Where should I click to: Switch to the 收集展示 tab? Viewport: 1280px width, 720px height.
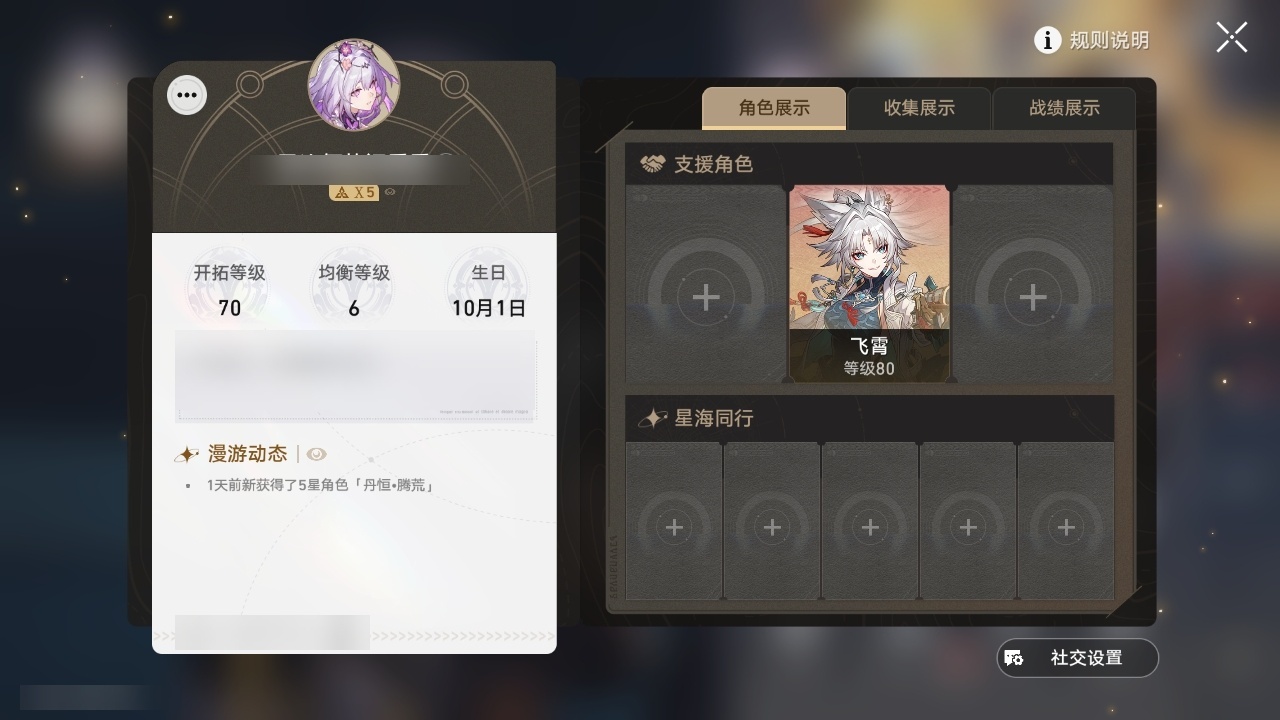pyautogui.click(x=919, y=108)
